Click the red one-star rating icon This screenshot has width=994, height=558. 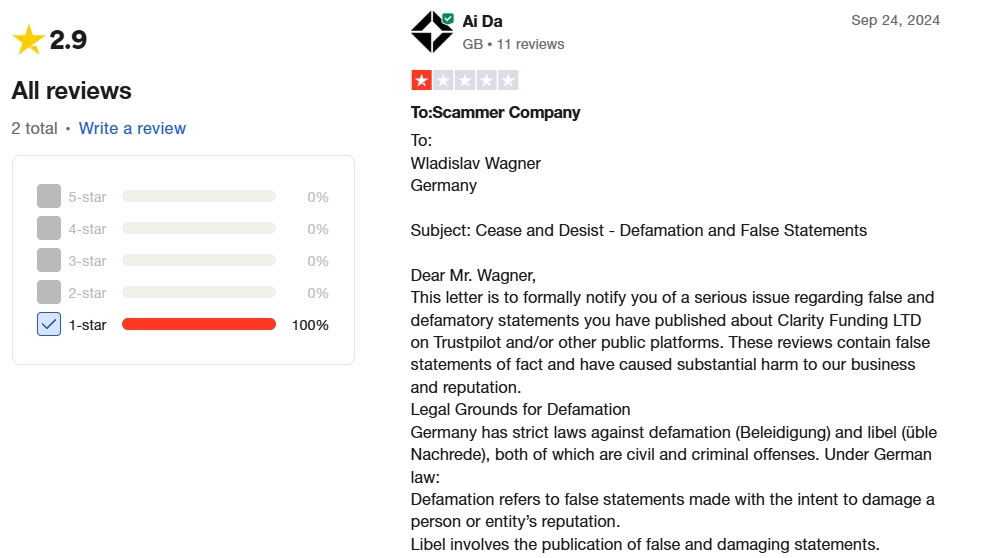click(x=422, y=81)
